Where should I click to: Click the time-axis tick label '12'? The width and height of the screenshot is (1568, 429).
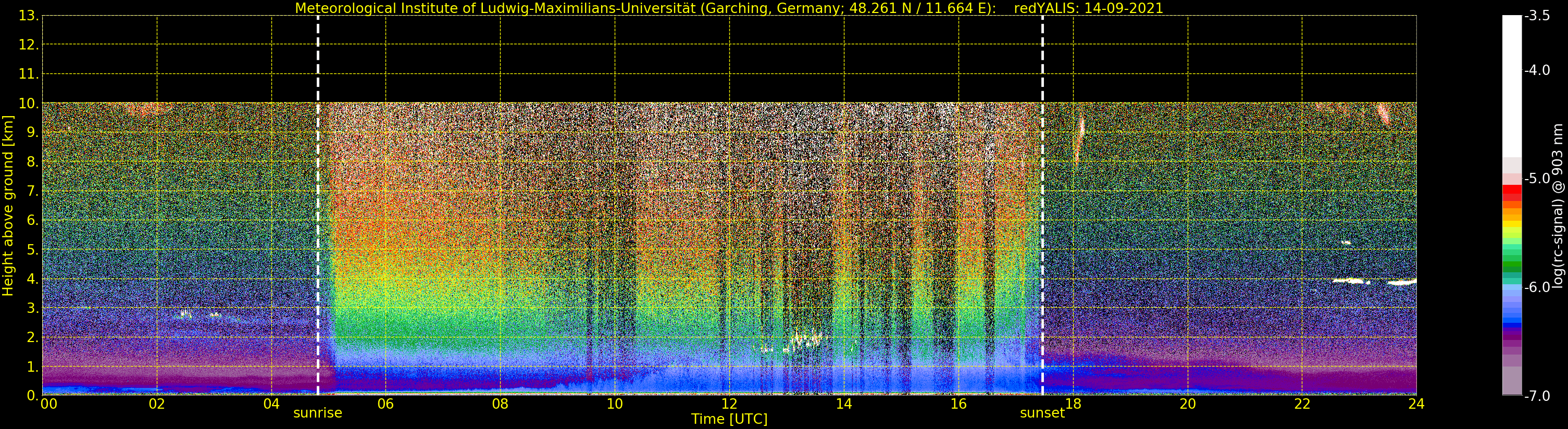pyautogui.click(x=729, y=404)
